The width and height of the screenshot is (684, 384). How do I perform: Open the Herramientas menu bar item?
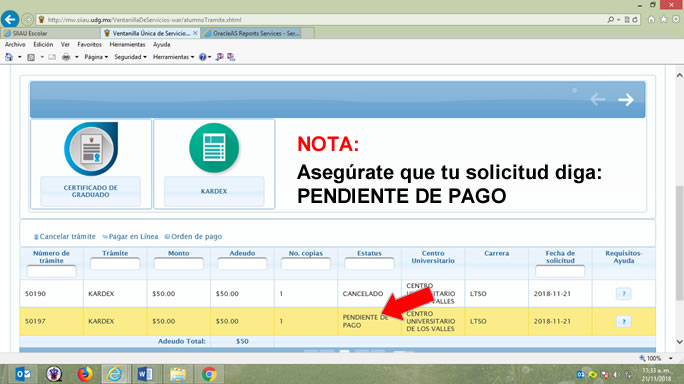127,45
